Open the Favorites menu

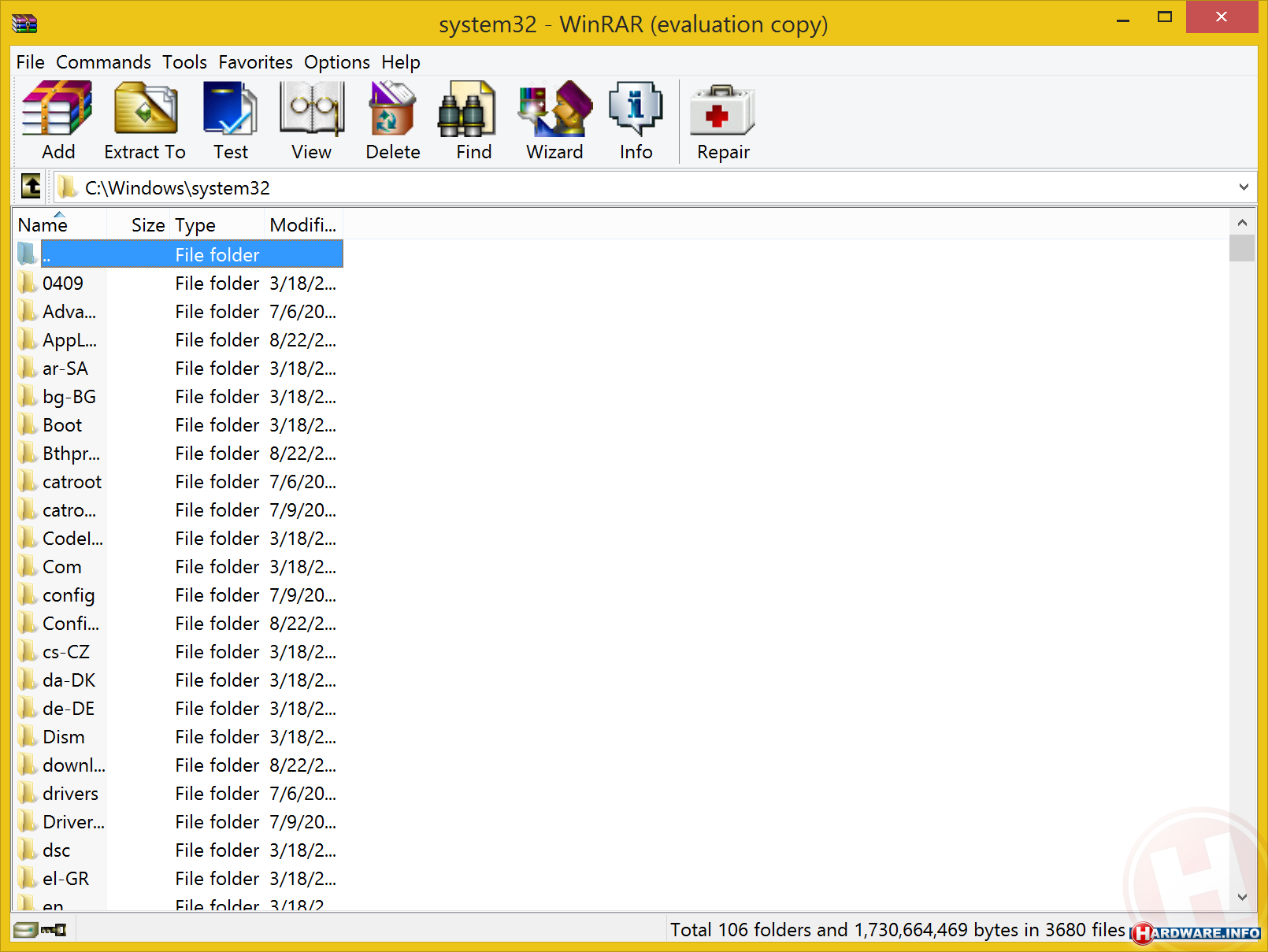click(255, 62)
